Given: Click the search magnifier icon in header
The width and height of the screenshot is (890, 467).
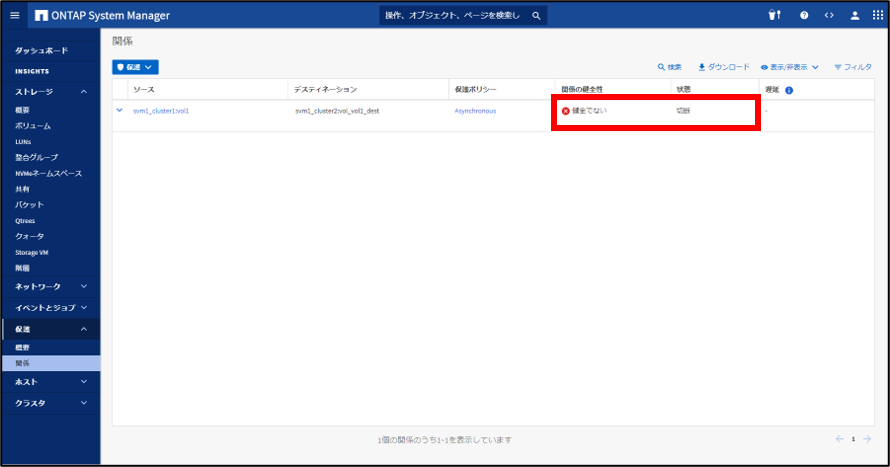Looking at the screenshot, I should point(536,16).
